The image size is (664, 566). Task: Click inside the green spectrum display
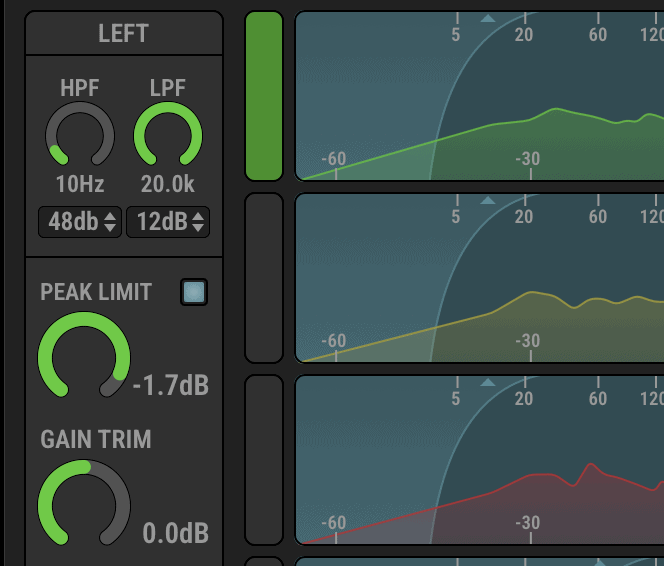point(480,110)
